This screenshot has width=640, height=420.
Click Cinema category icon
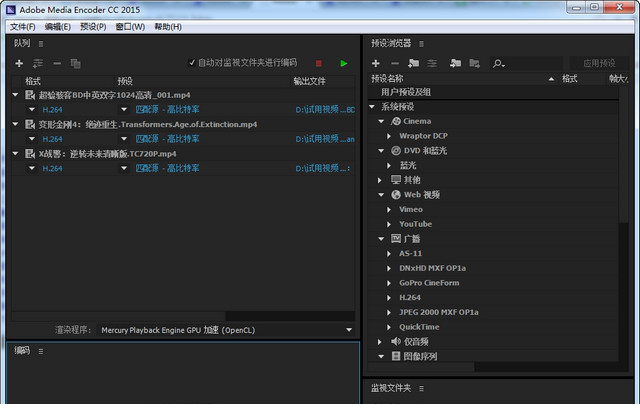(396, 121)
